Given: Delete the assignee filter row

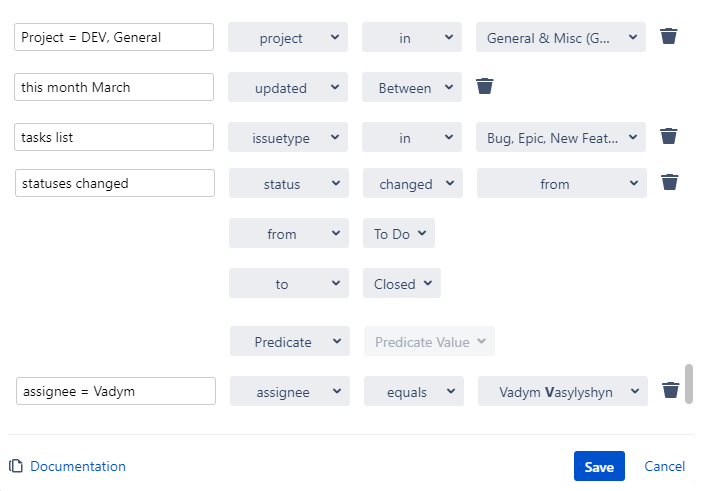Looking at the screenshot, I should [671, 391].
